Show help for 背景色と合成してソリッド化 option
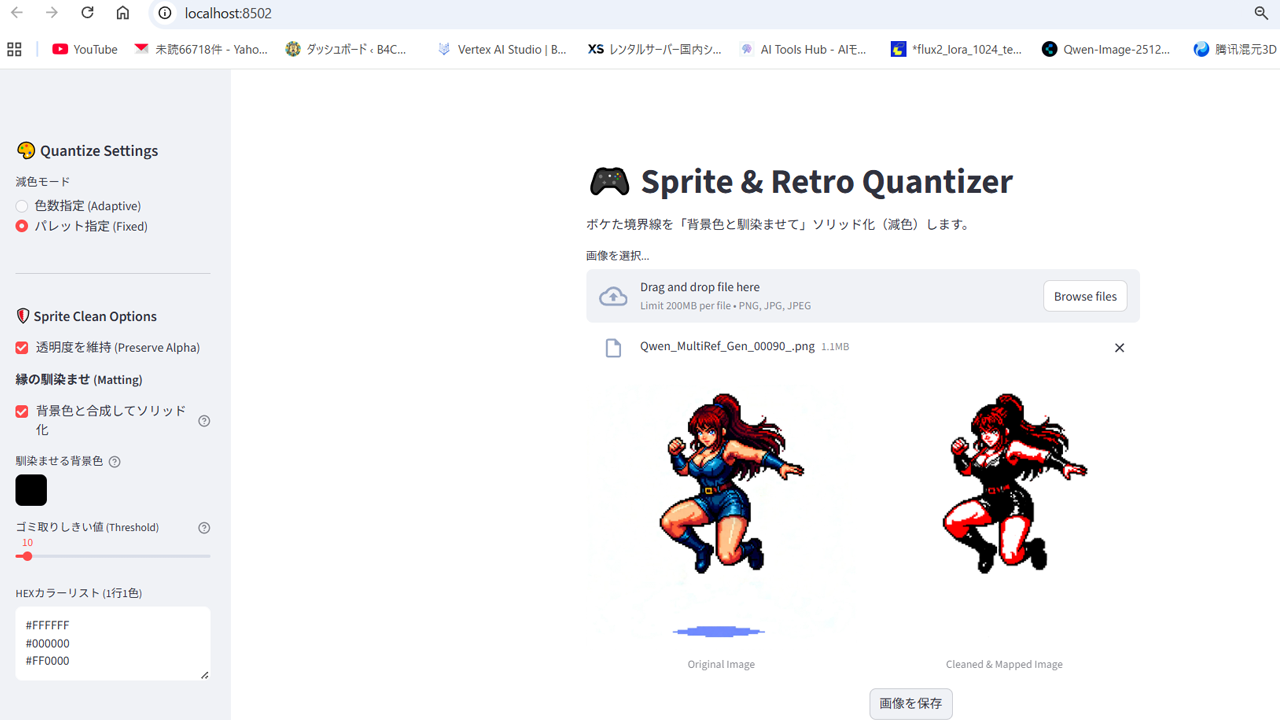This screenshot has width=1280, height=720. (204, 420)
